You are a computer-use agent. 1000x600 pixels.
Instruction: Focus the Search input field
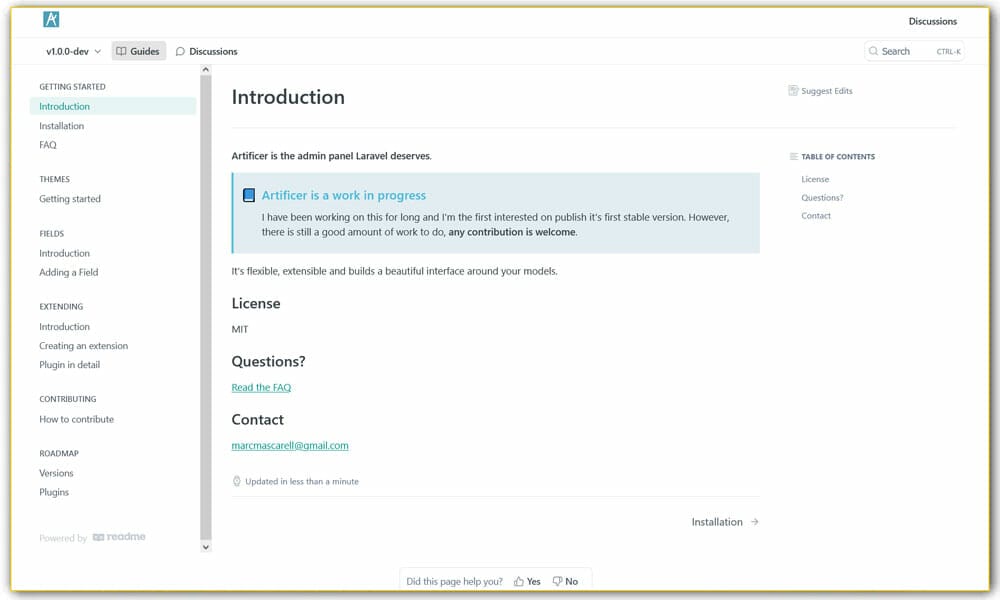[x=905, y=51]
